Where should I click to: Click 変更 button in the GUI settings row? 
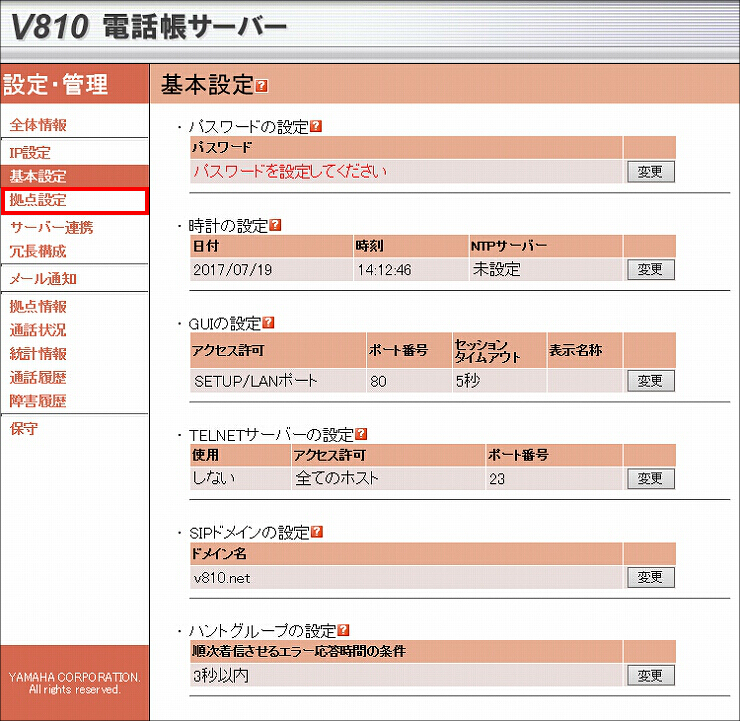650,381
